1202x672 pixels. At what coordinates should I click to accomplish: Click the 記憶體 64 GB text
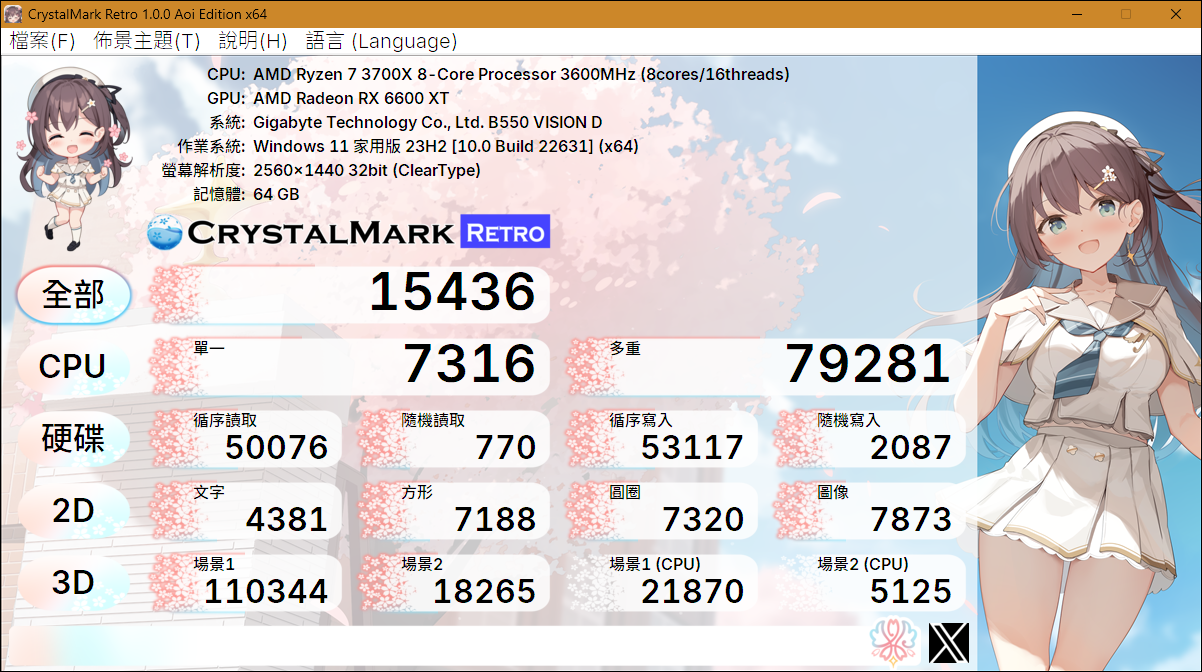point(276,194)
